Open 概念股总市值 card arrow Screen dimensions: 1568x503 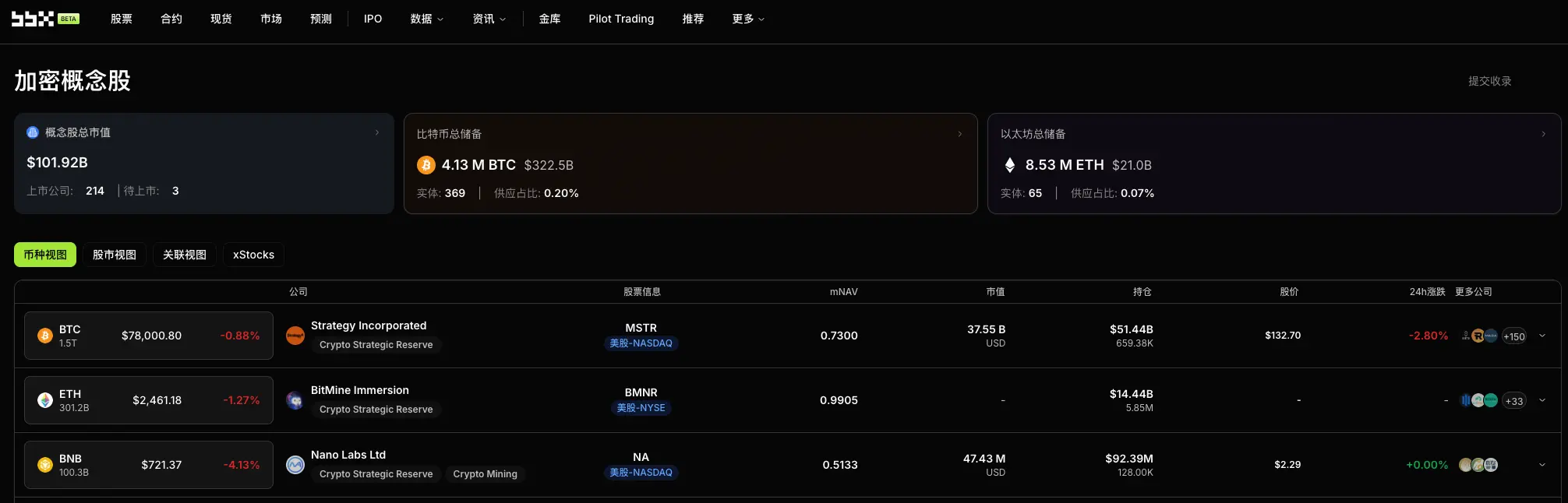coord(377,132)
